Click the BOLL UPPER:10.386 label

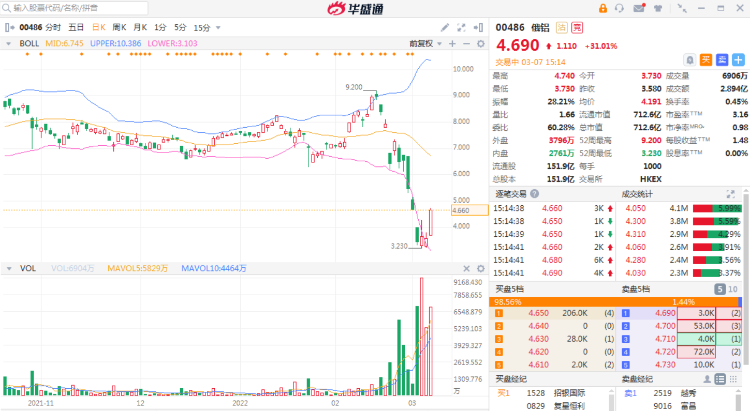point(116,44)
